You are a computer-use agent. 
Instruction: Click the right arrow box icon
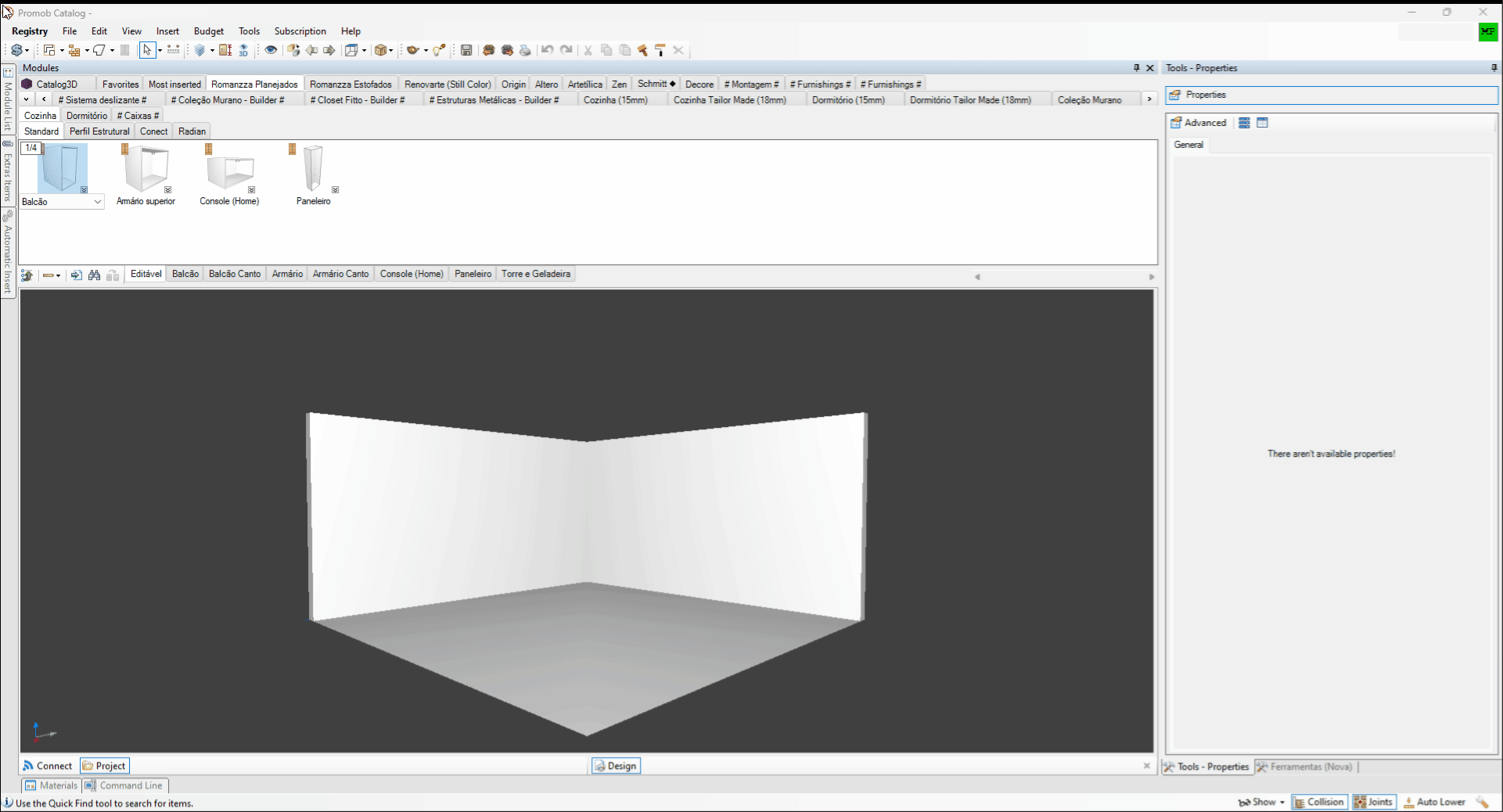tap(329, 50)
